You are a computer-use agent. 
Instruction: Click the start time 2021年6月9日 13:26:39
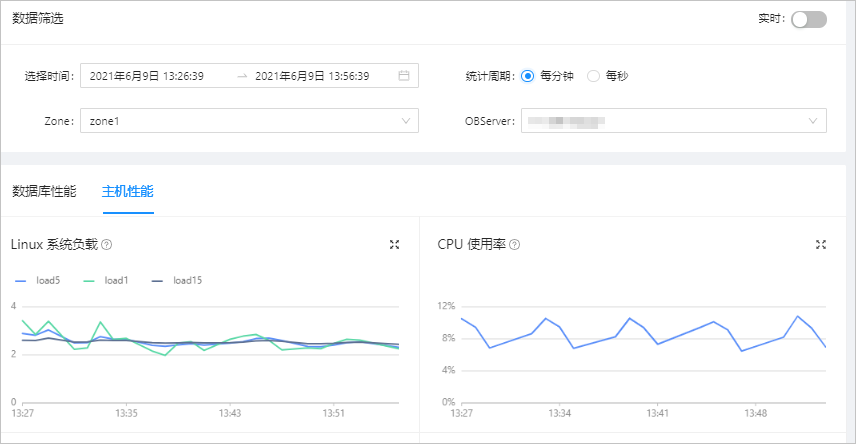click(x=146, y=76)
